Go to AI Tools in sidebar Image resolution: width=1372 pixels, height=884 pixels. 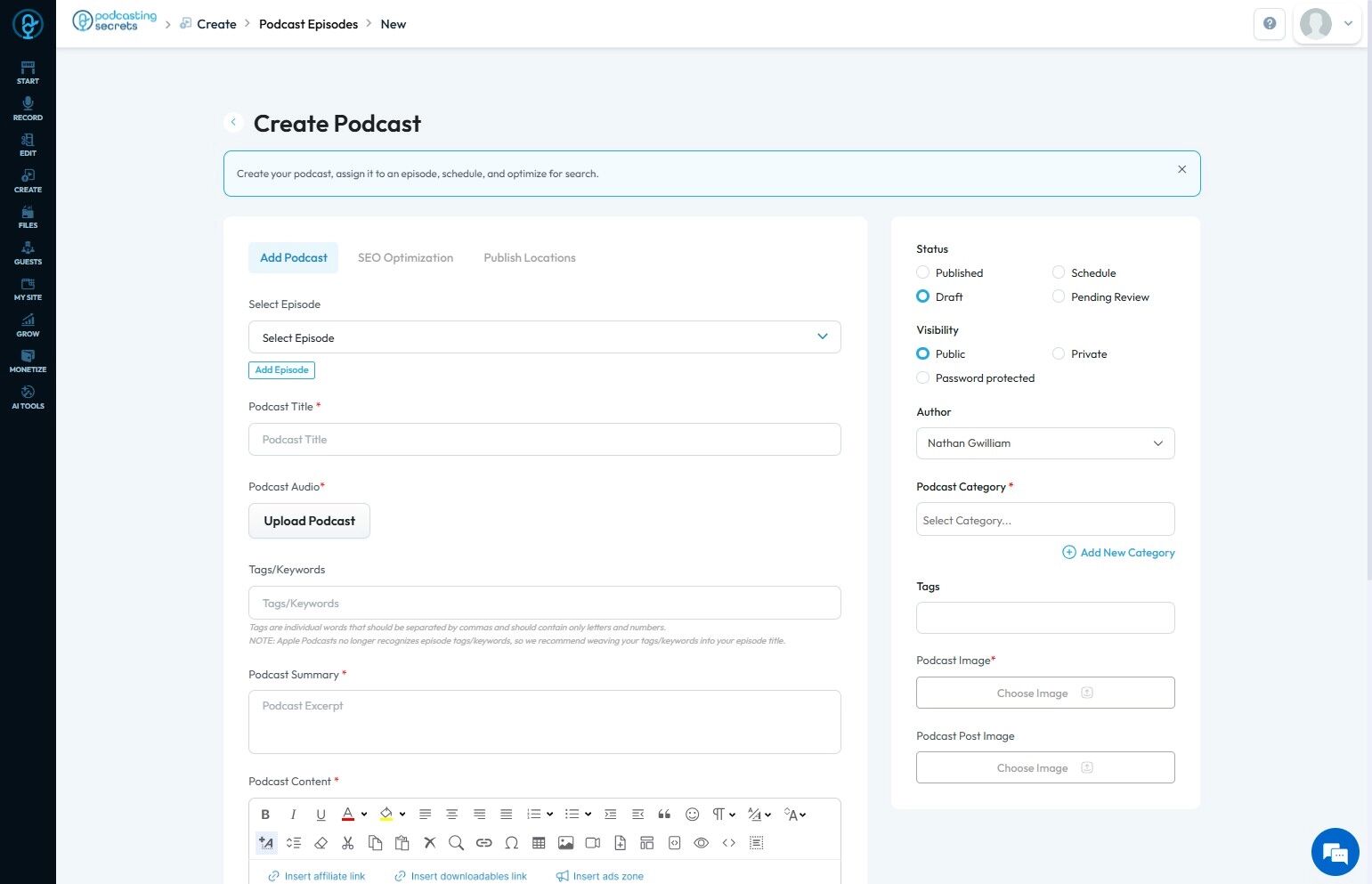[x=28, y=397]
